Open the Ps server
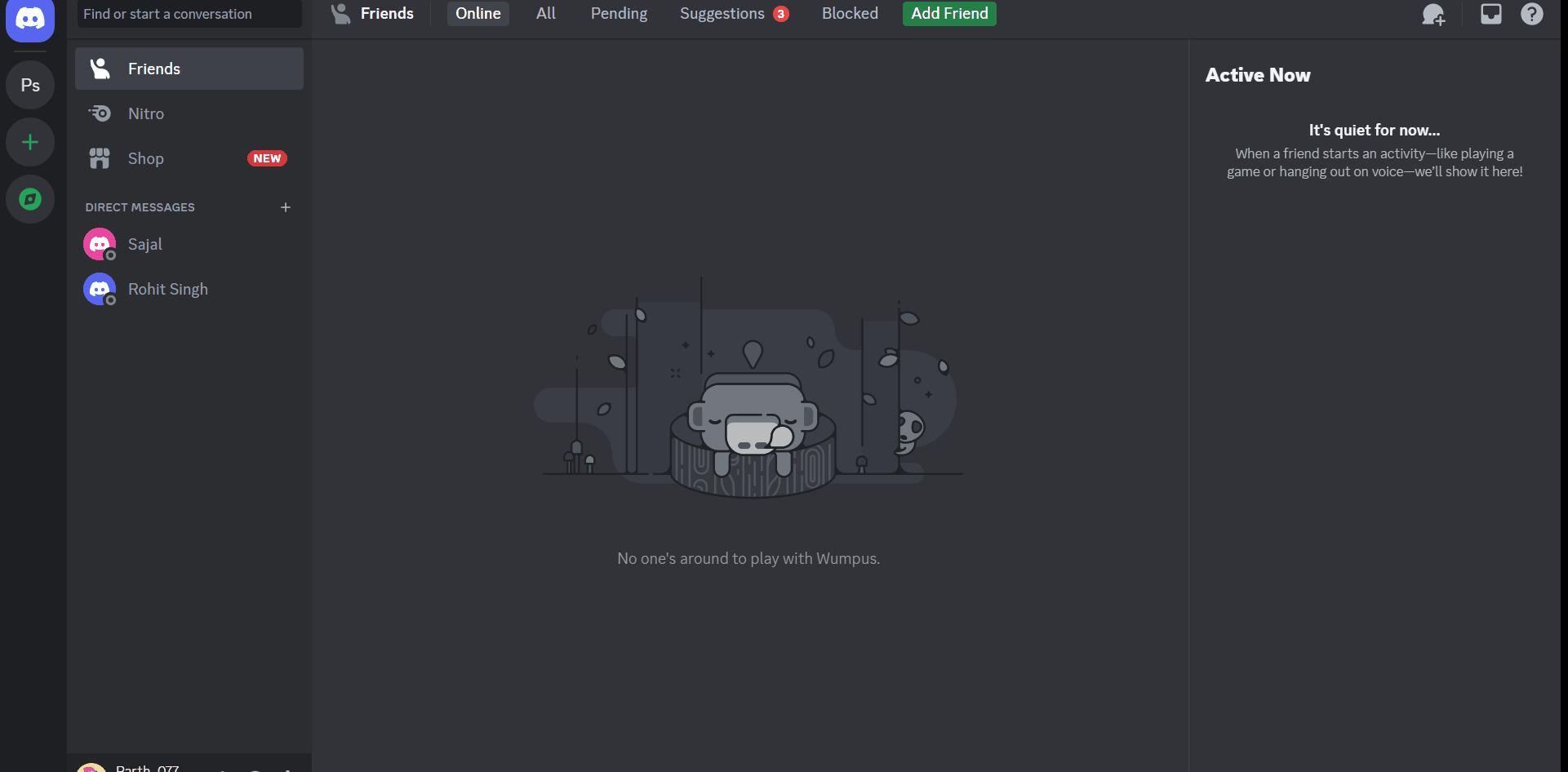This screenshot has width=1568, height=772. tap(30, 85)
